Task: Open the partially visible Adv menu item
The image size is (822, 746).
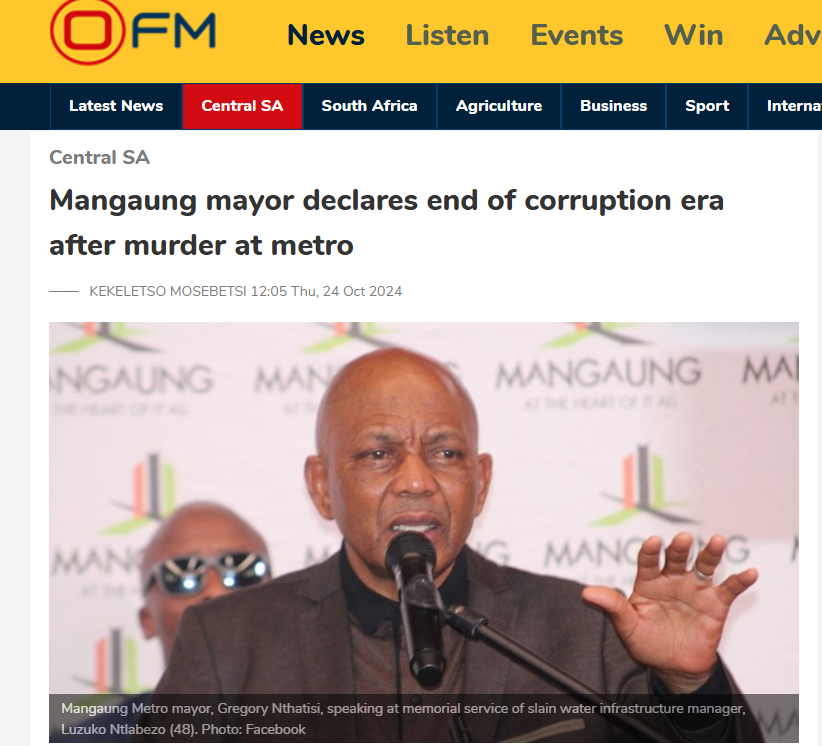Action: (793, 35)
